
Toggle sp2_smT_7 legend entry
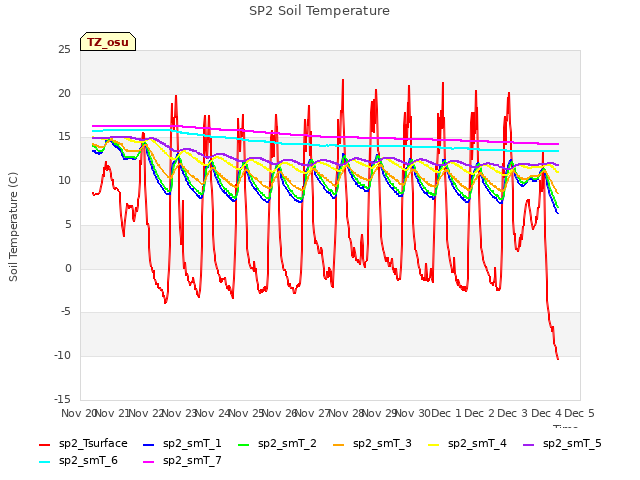182,461
